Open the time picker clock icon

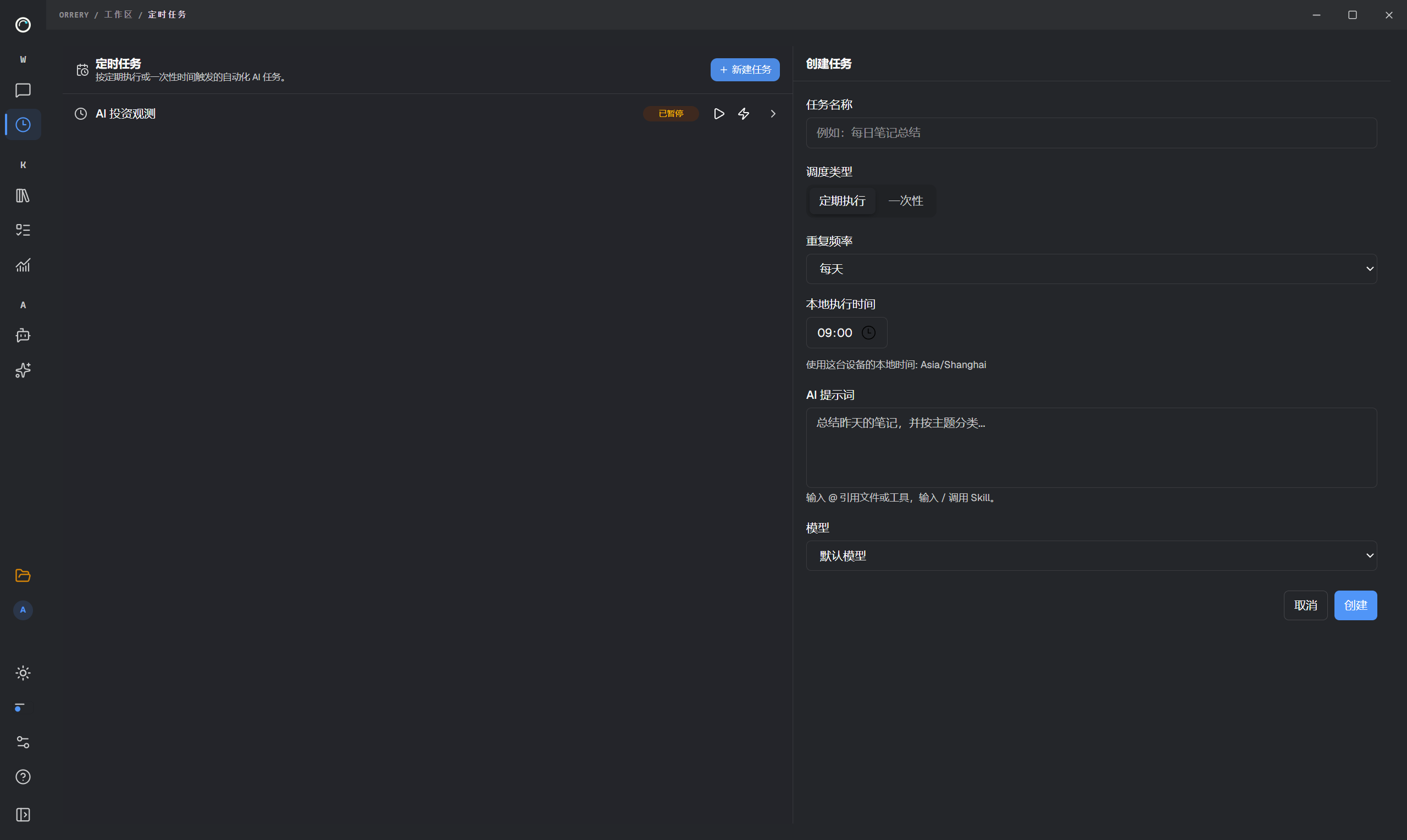pyautogui.click(x=868, y=333)
